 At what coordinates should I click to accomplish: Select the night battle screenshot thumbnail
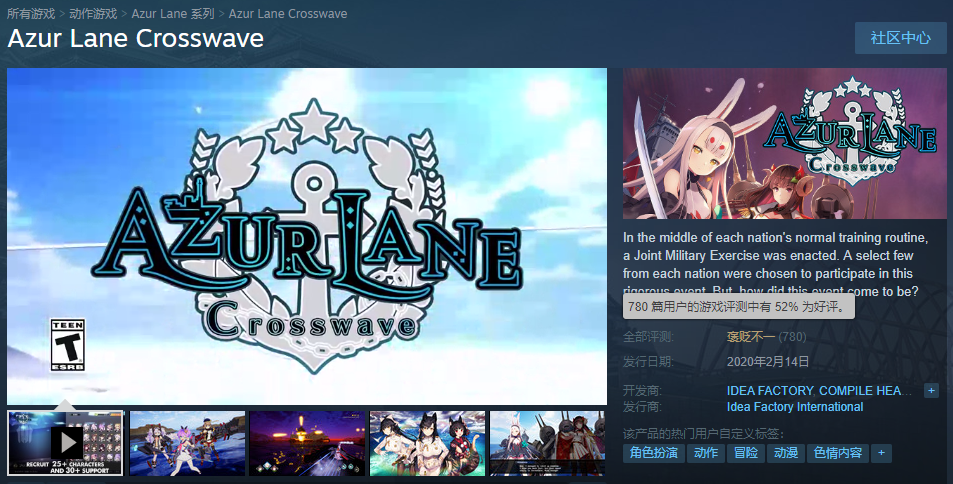coord(307,443)
